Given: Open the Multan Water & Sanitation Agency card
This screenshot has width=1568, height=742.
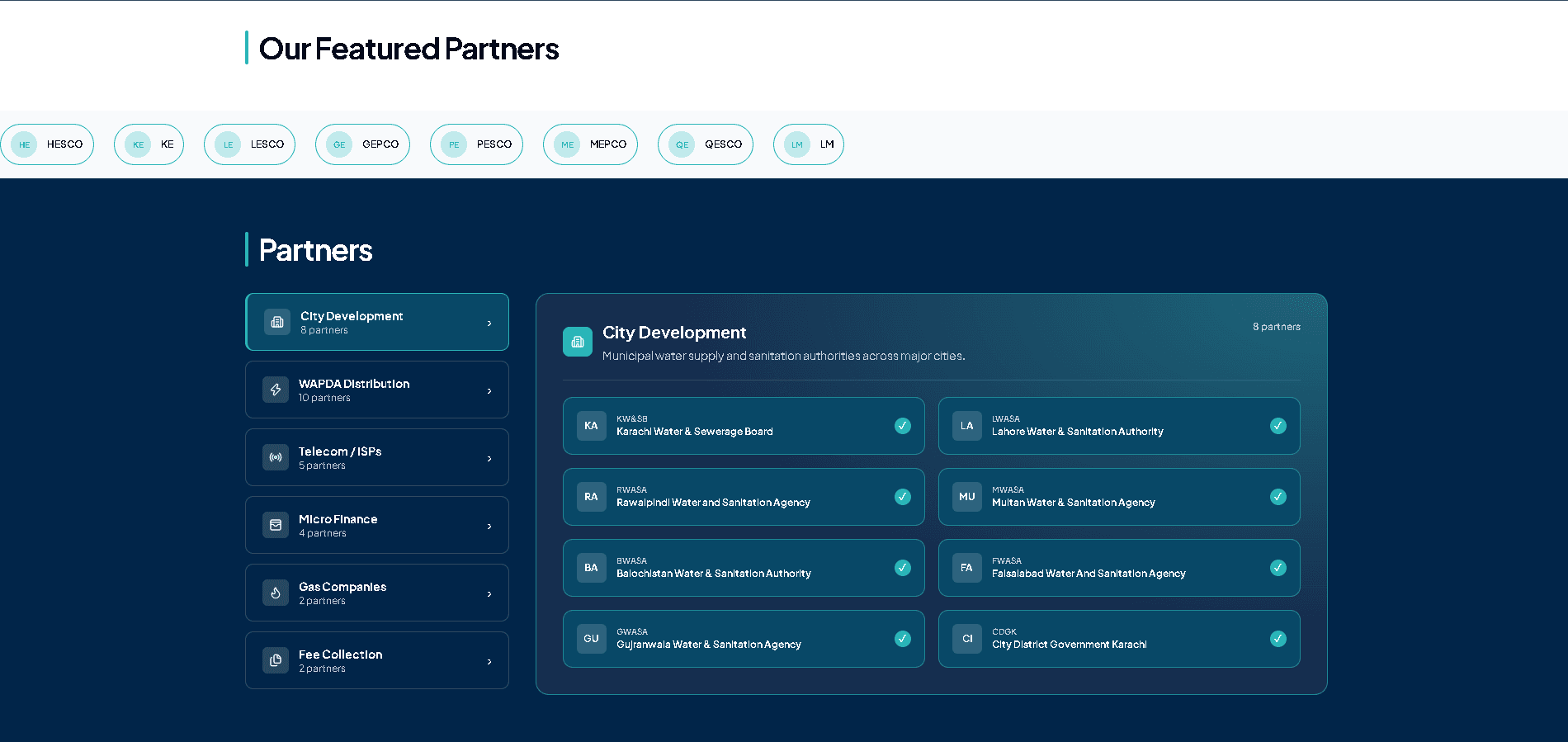Looking at the screenshot, I should tap(1119, 497).
